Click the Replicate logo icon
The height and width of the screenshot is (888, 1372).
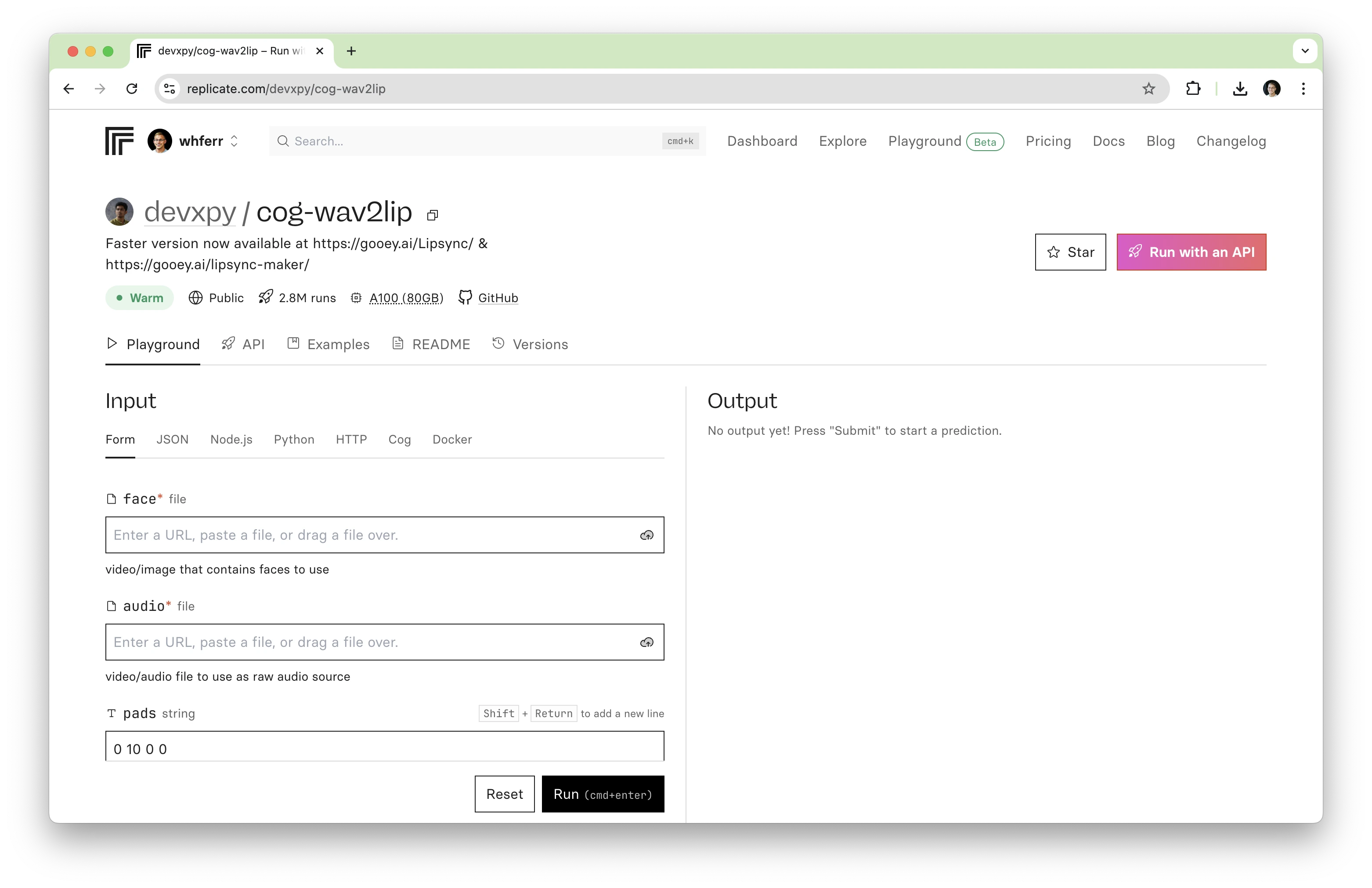pos(119,141)
